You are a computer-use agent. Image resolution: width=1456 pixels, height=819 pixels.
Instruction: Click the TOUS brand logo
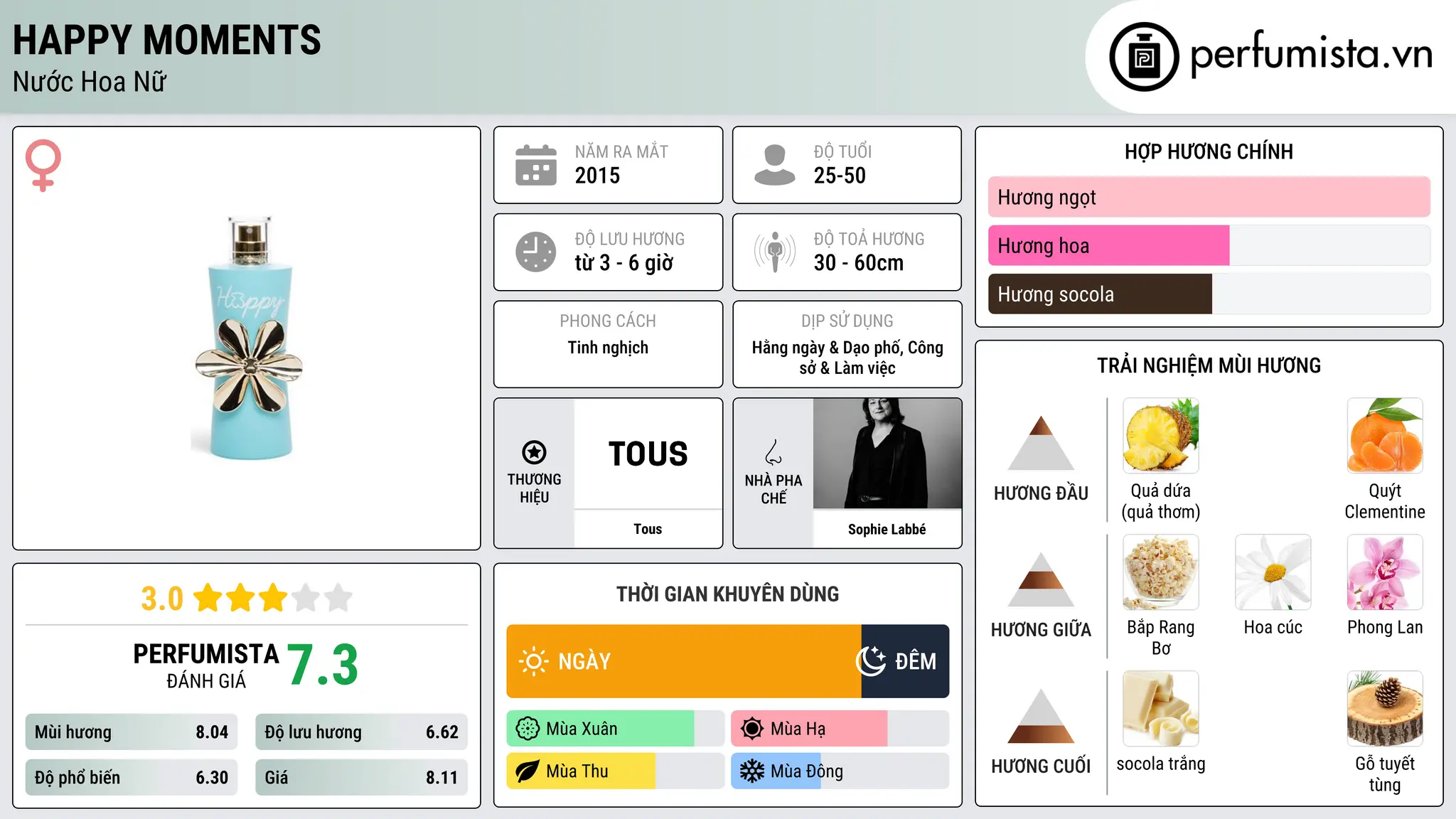[x=648, y=454]
